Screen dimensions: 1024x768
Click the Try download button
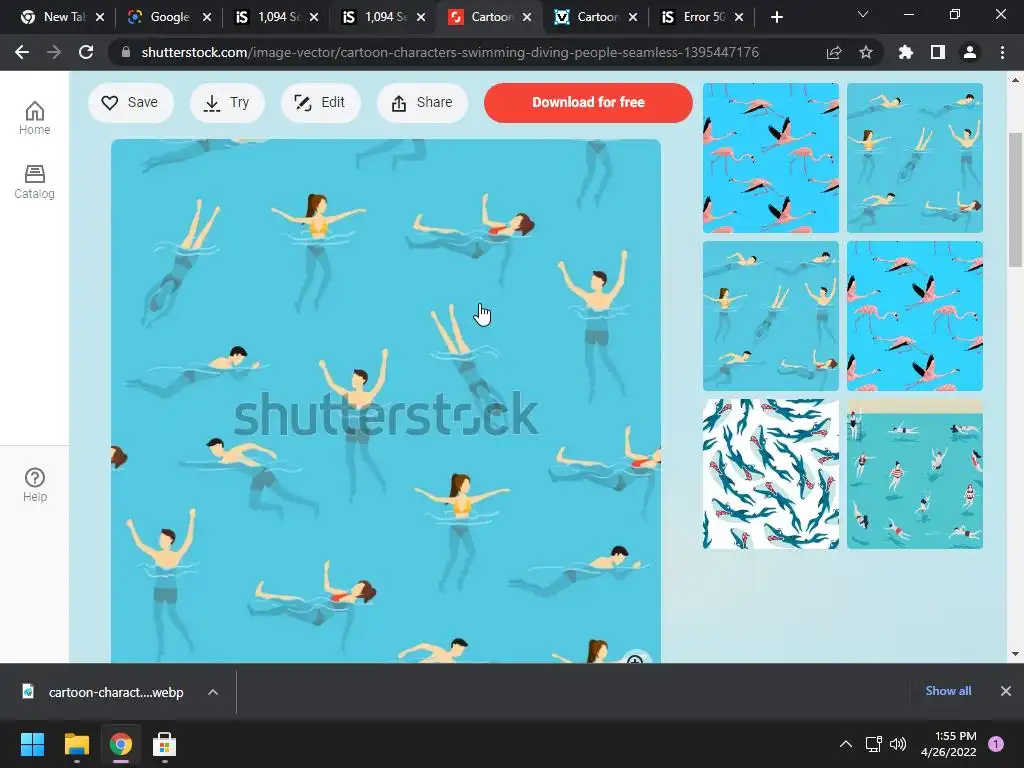(x=227, y=103)
